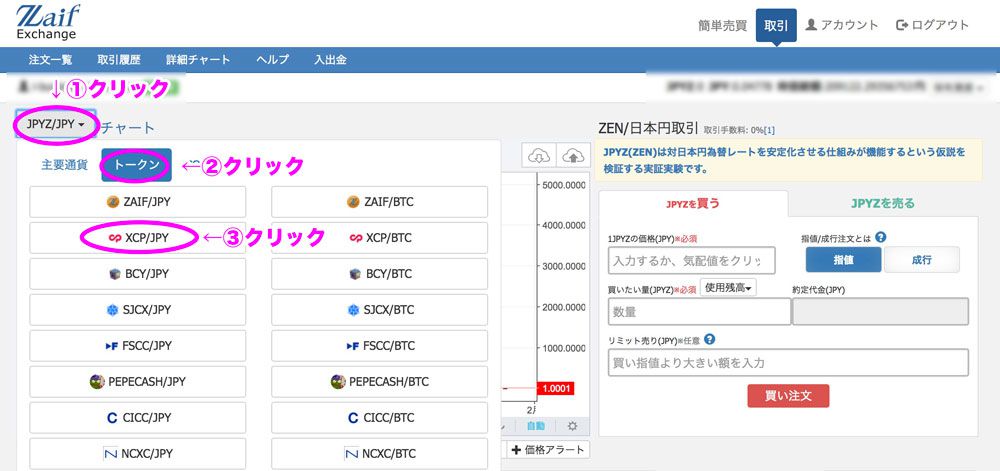This screenshot has width=1000, height=471.
Task: Open 詳細チャート menu item
Action: point(198,60)
